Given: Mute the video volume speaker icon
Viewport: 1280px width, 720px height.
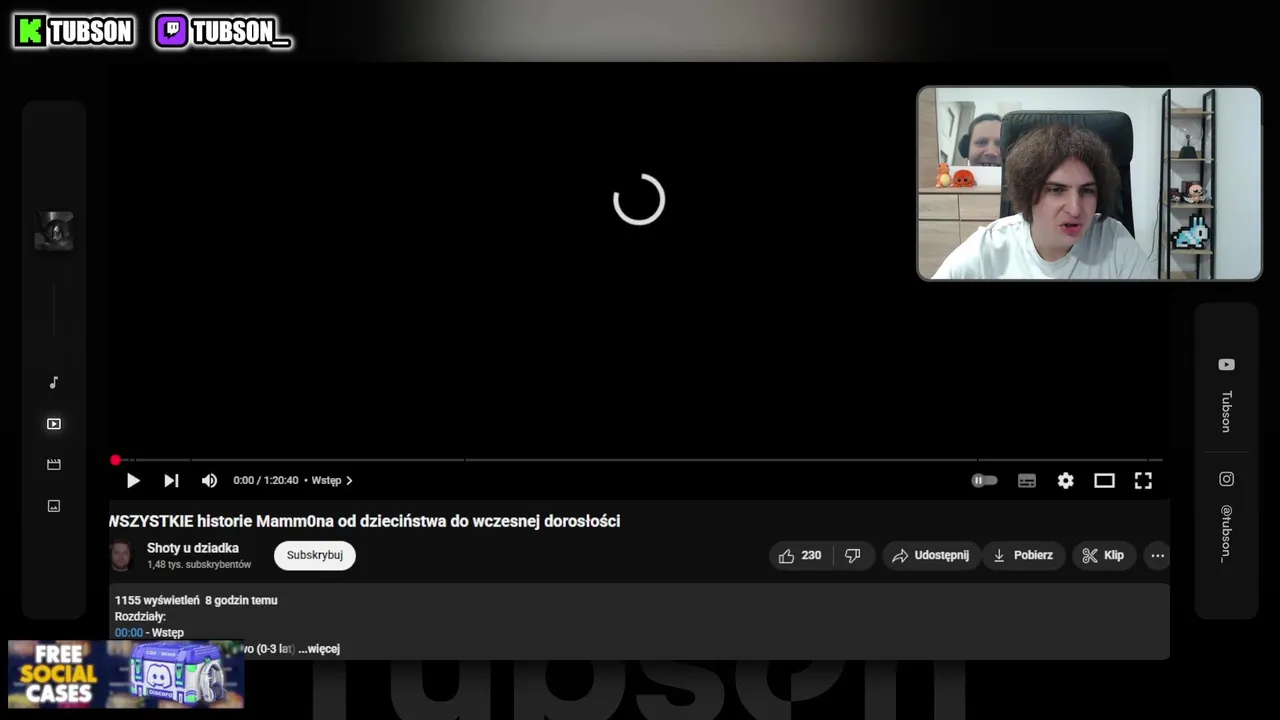Looking at the screenshot, I should [209, 481].
